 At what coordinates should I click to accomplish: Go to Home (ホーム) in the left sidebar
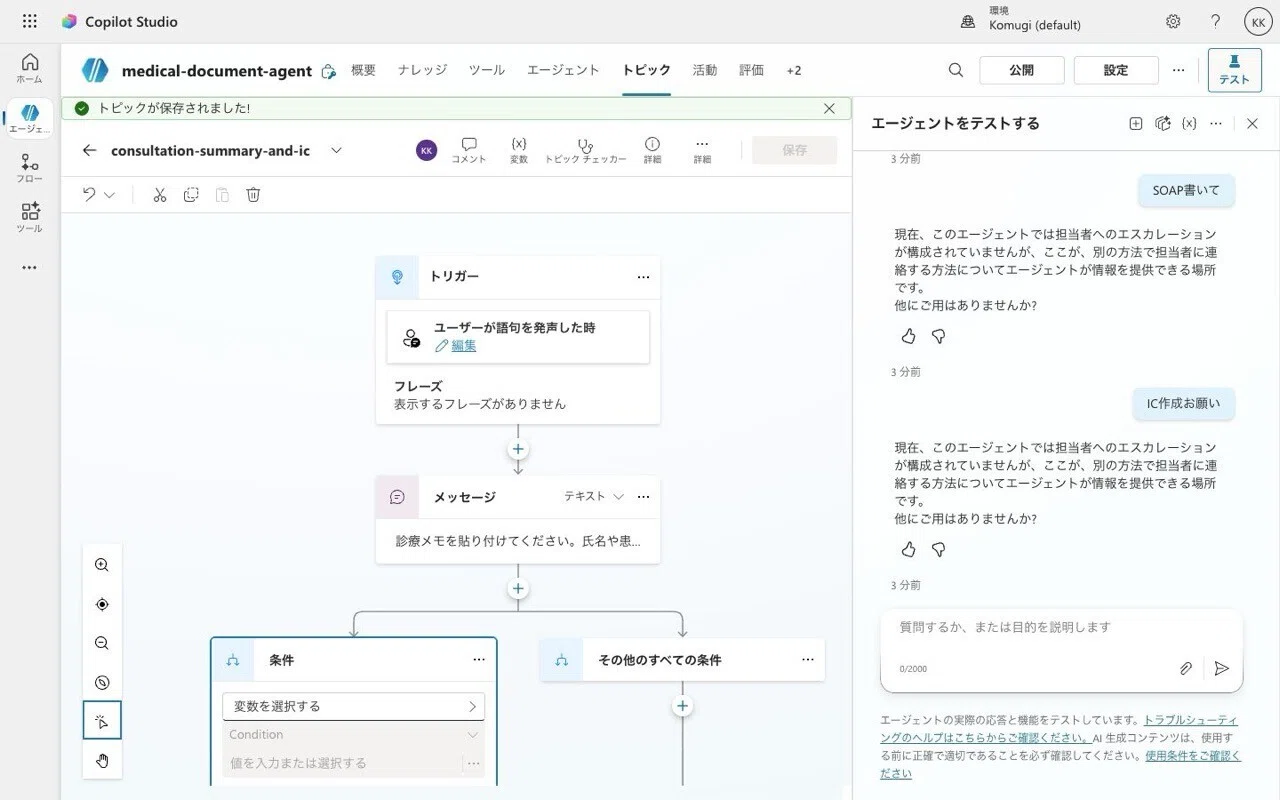coord(29,68)
